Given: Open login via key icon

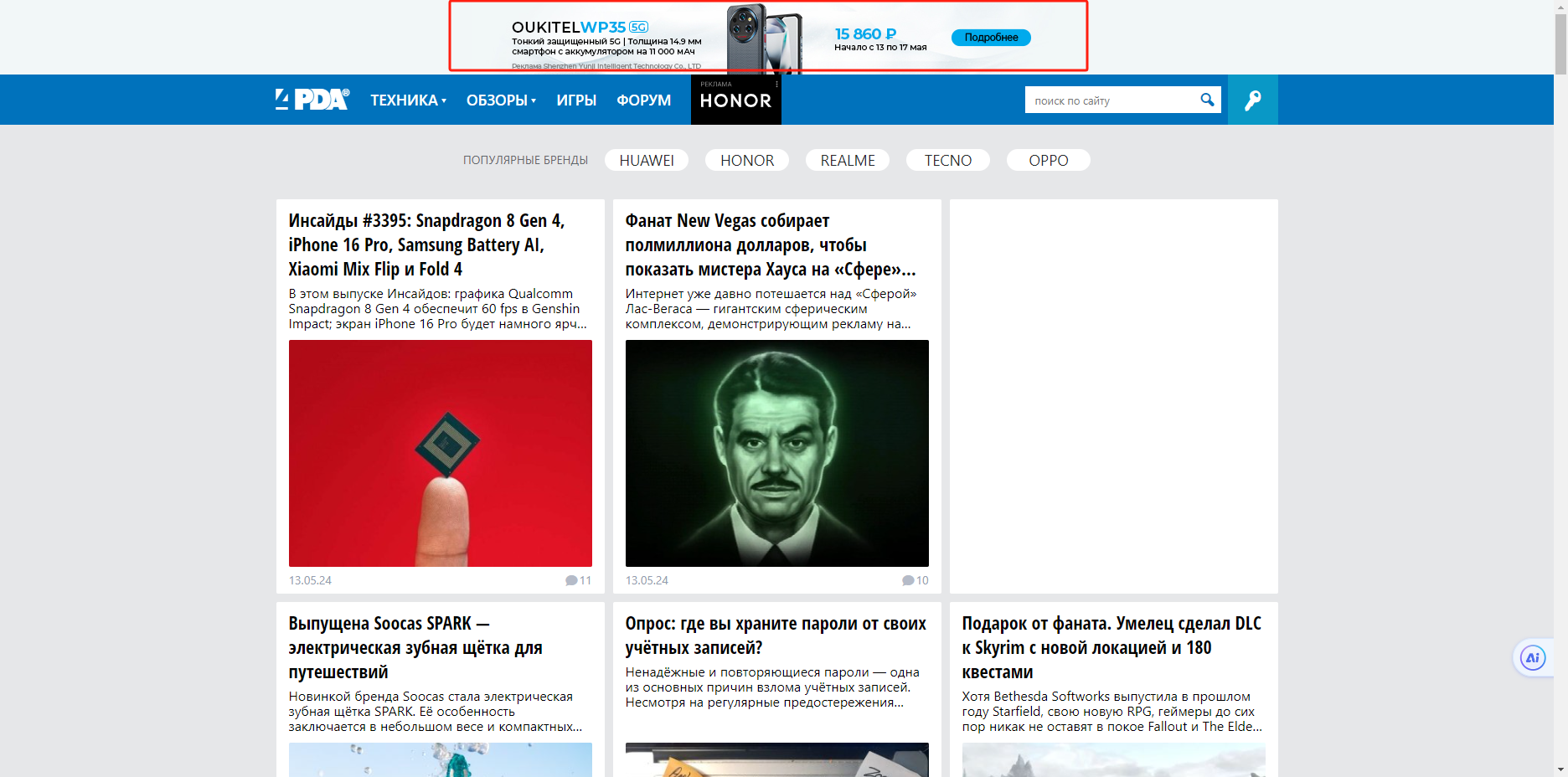Looking at the screenshot, I should coord(1252,100).
